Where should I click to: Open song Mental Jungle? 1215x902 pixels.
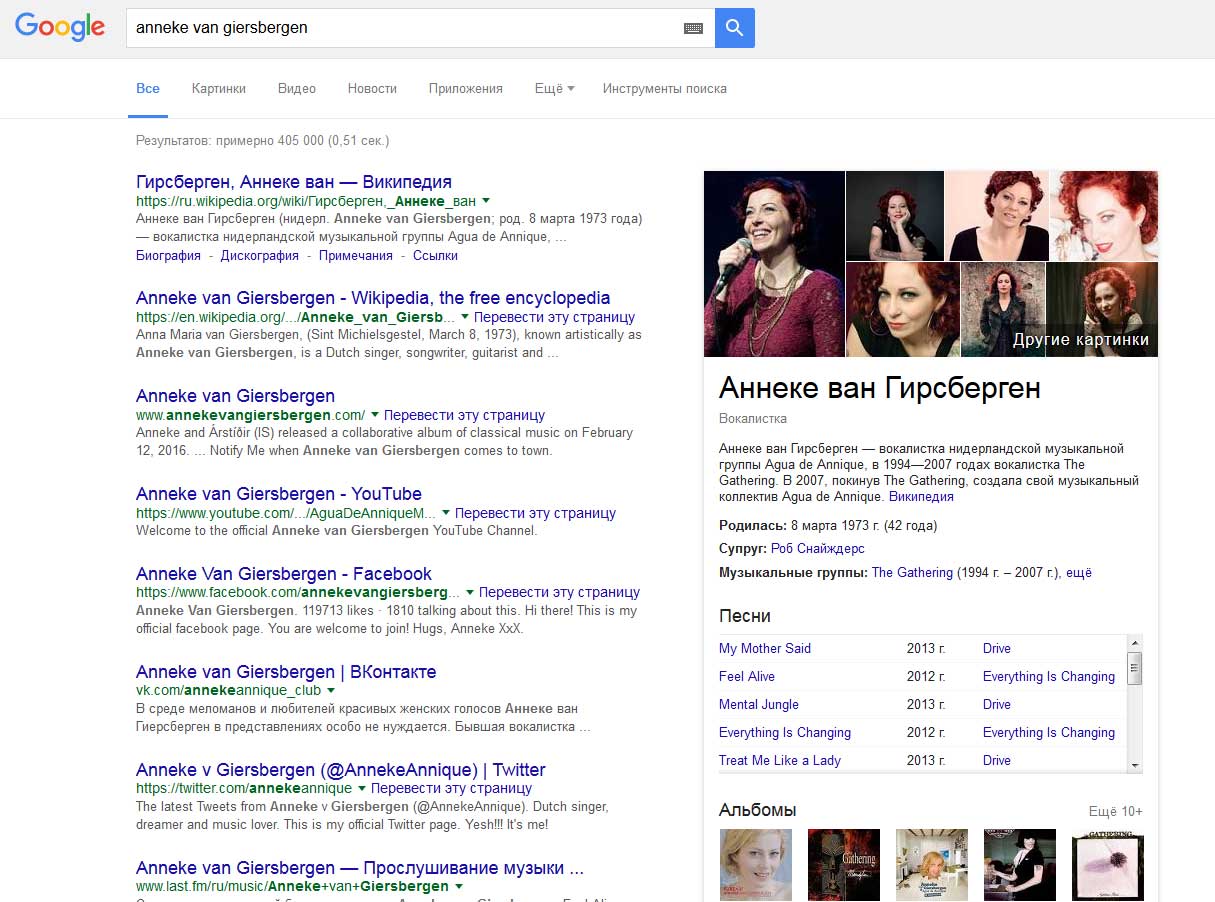(759, 704)
